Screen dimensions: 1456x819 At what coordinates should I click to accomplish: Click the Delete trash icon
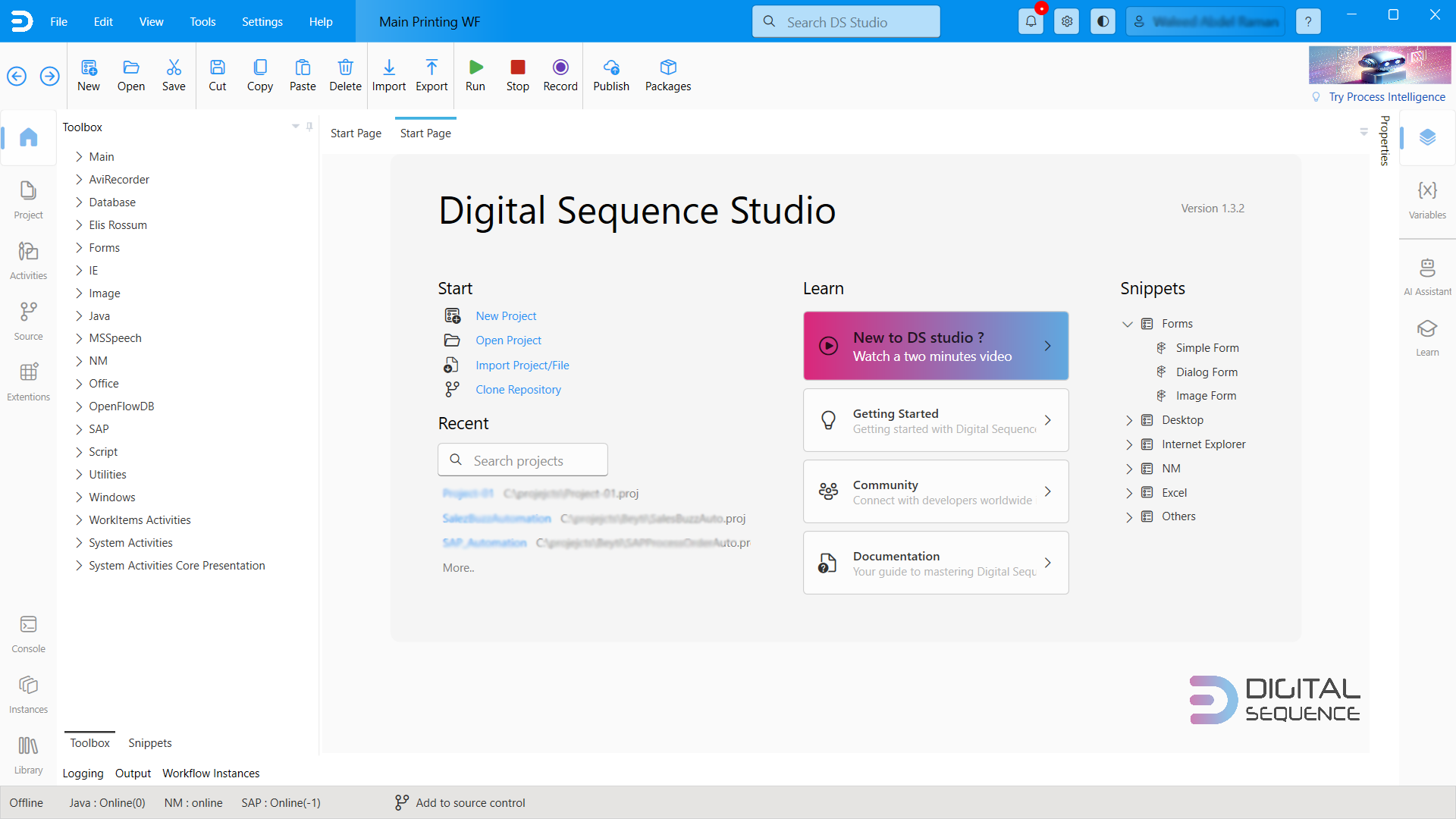(x=345, y=75)
